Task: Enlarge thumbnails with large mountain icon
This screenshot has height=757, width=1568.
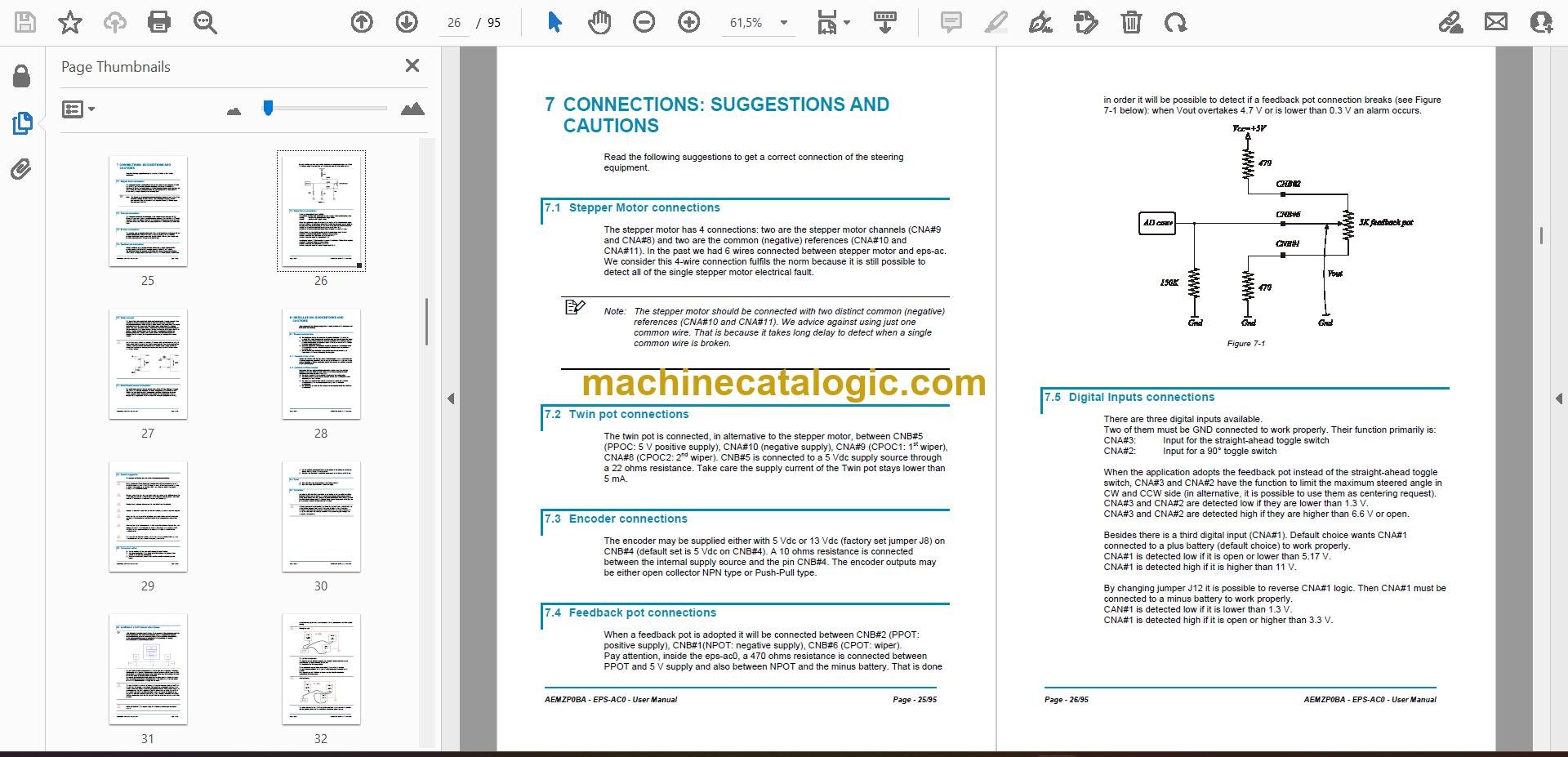Action: 412,109
